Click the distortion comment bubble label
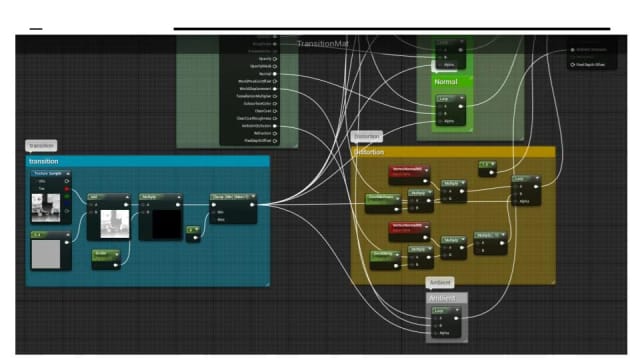This screenshot has height=360, width=640. 367,136
